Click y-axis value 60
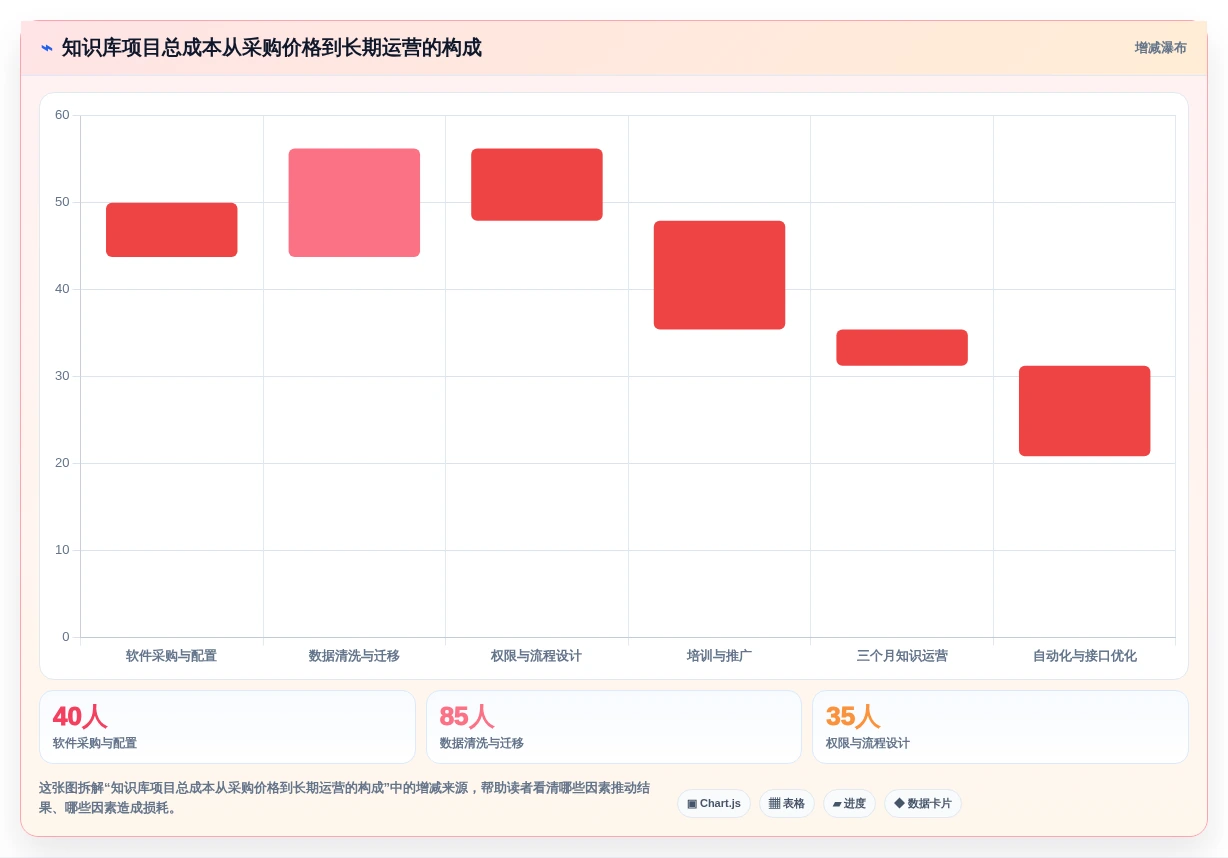1228x858 pixels. point(62,115)
